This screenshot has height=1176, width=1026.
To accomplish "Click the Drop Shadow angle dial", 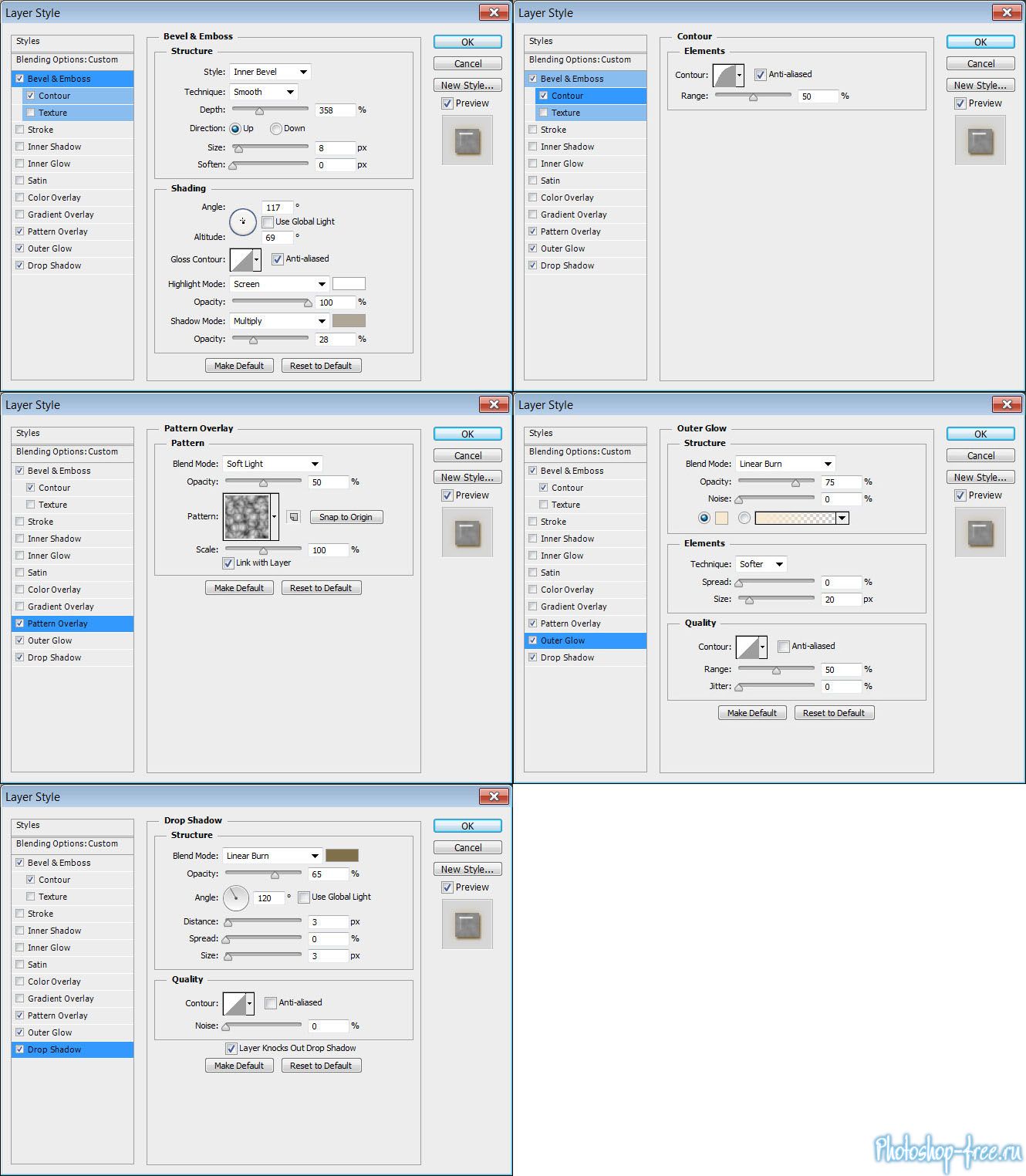I will pos(235,898).
